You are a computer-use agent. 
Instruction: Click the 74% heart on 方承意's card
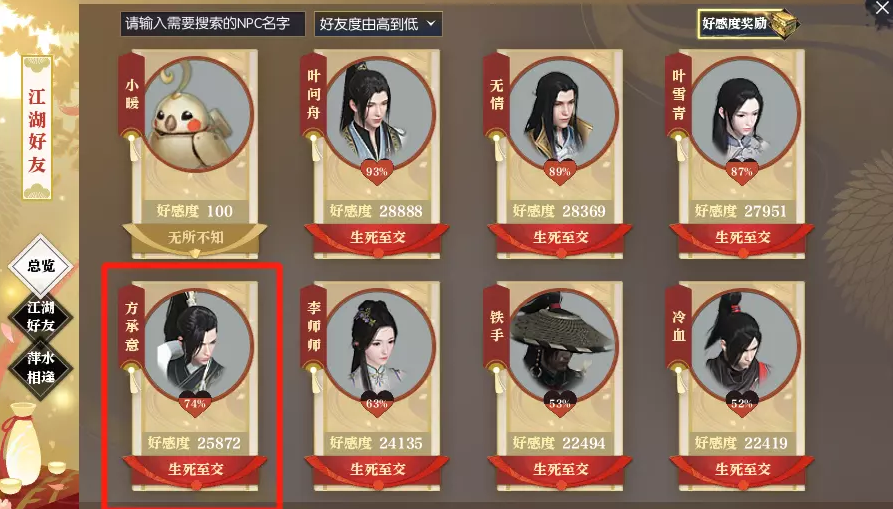pos(195,403)
